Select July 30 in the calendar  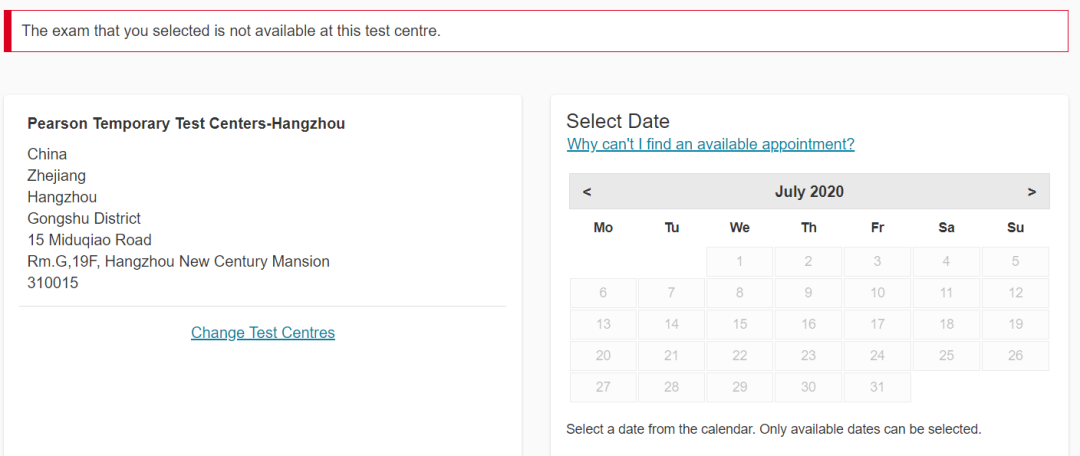[809, 387]
